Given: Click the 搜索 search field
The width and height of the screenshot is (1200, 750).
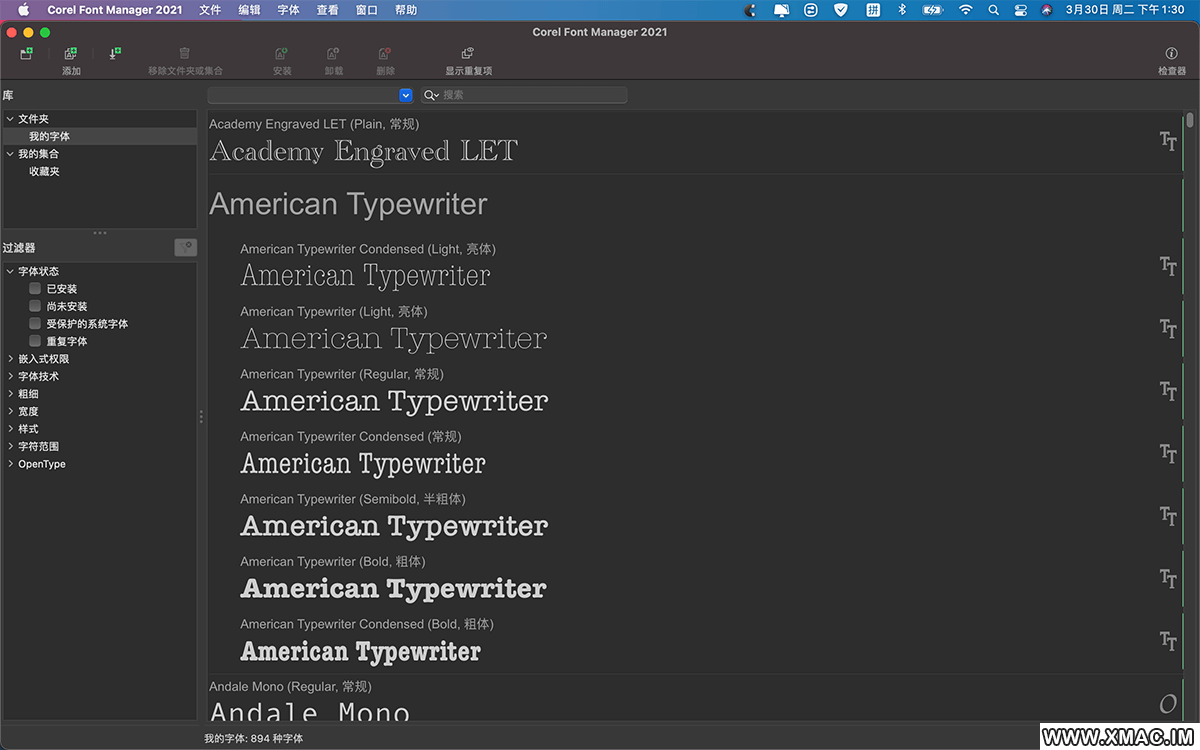Looking at the screenshot, I should [524, 95].
